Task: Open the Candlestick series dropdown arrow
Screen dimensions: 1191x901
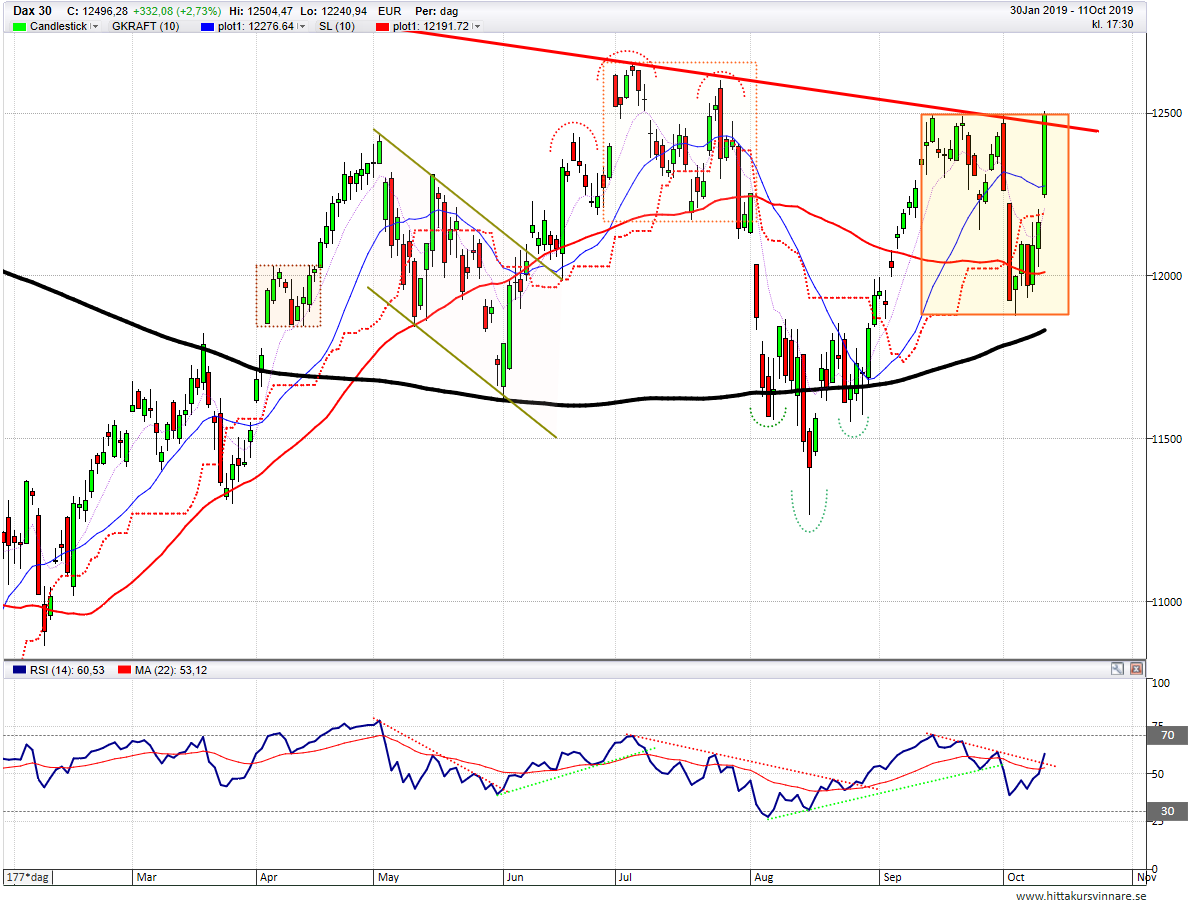Action: 95,27
